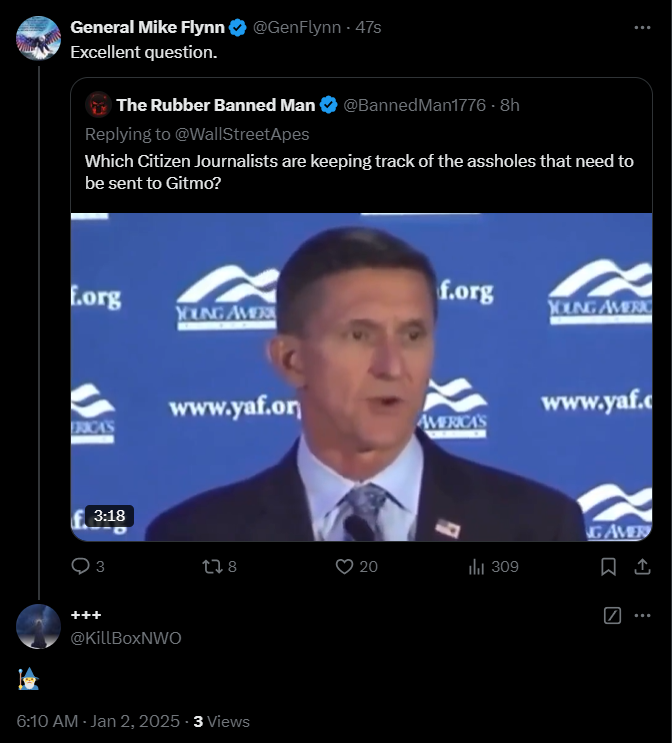
Task: View post analytics bar chart icon
Action: click(x=476, y=567)
